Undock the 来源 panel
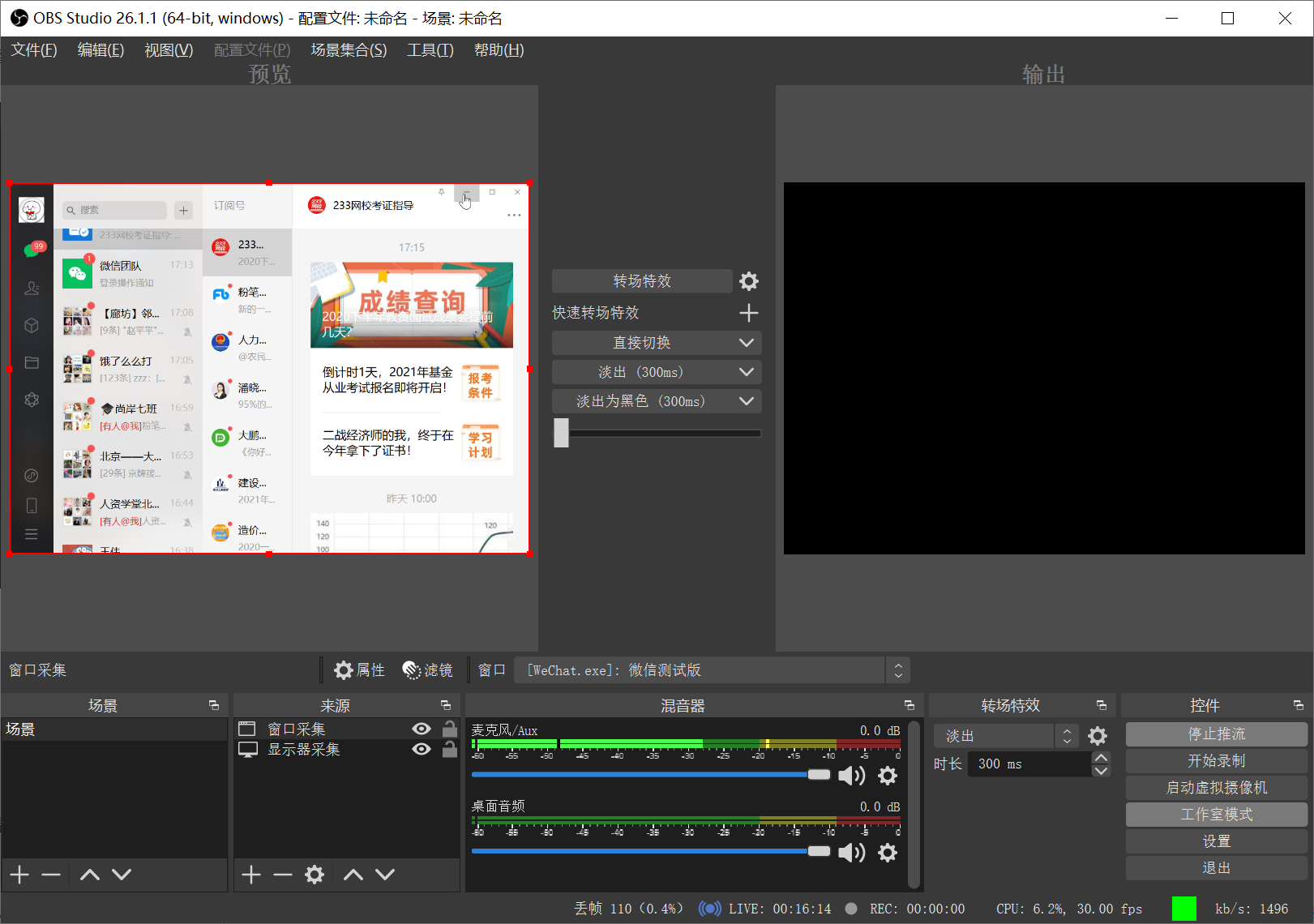The image size is (1314, 924). (x=446, y=705)
